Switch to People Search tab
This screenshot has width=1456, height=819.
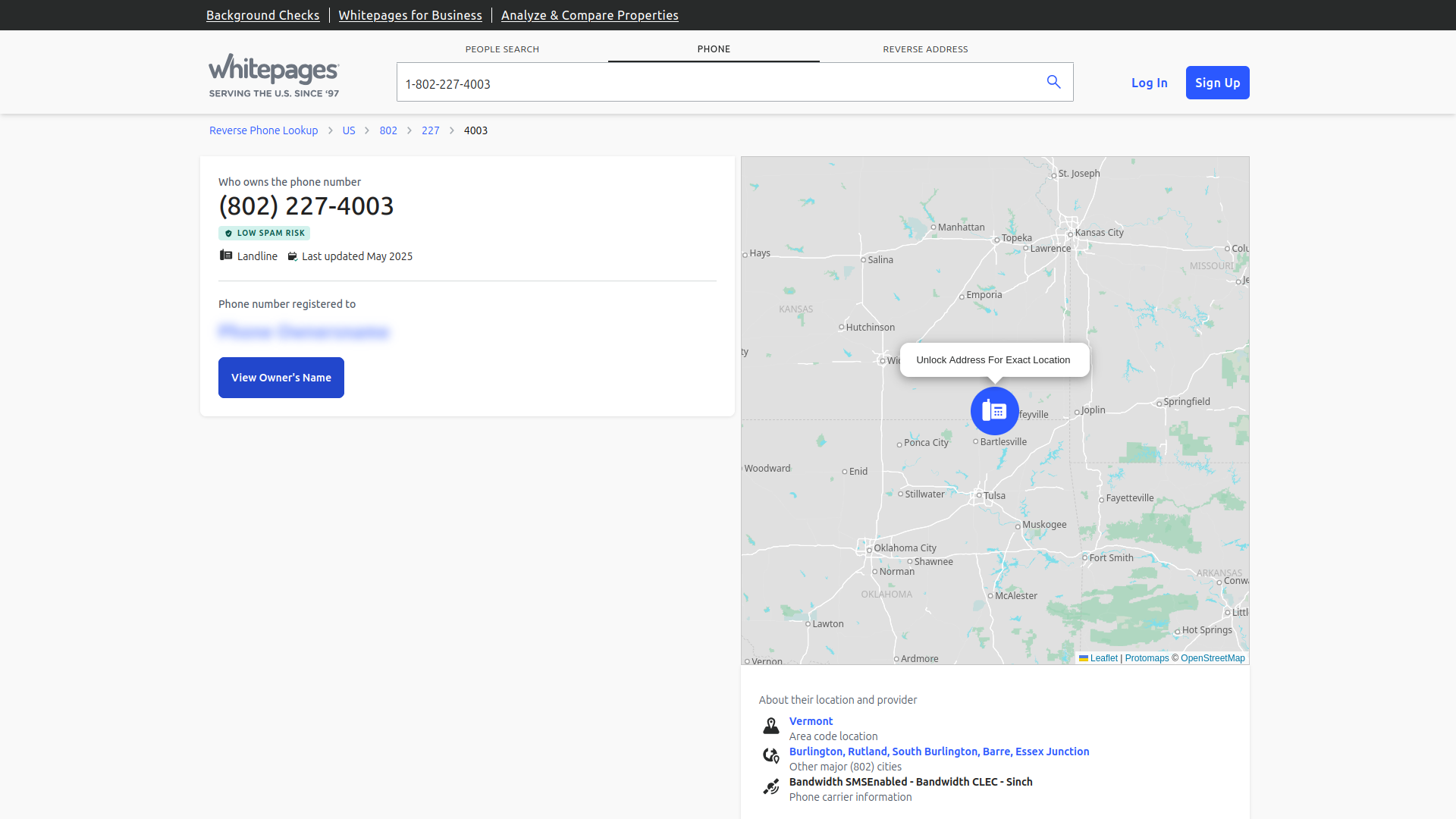pyautogui.click(x=502, y=49)
